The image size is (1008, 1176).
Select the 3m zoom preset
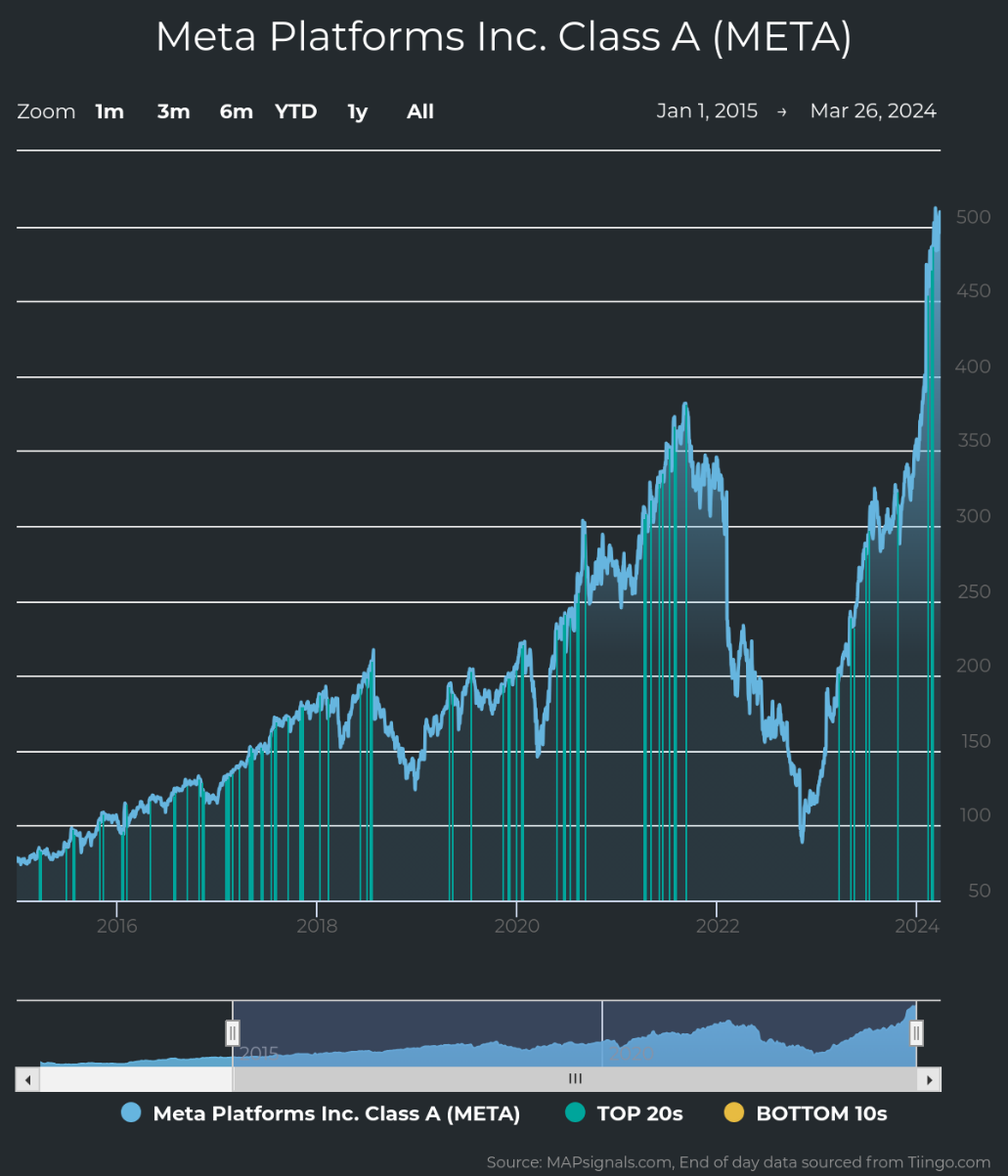[x=173, y=111]
